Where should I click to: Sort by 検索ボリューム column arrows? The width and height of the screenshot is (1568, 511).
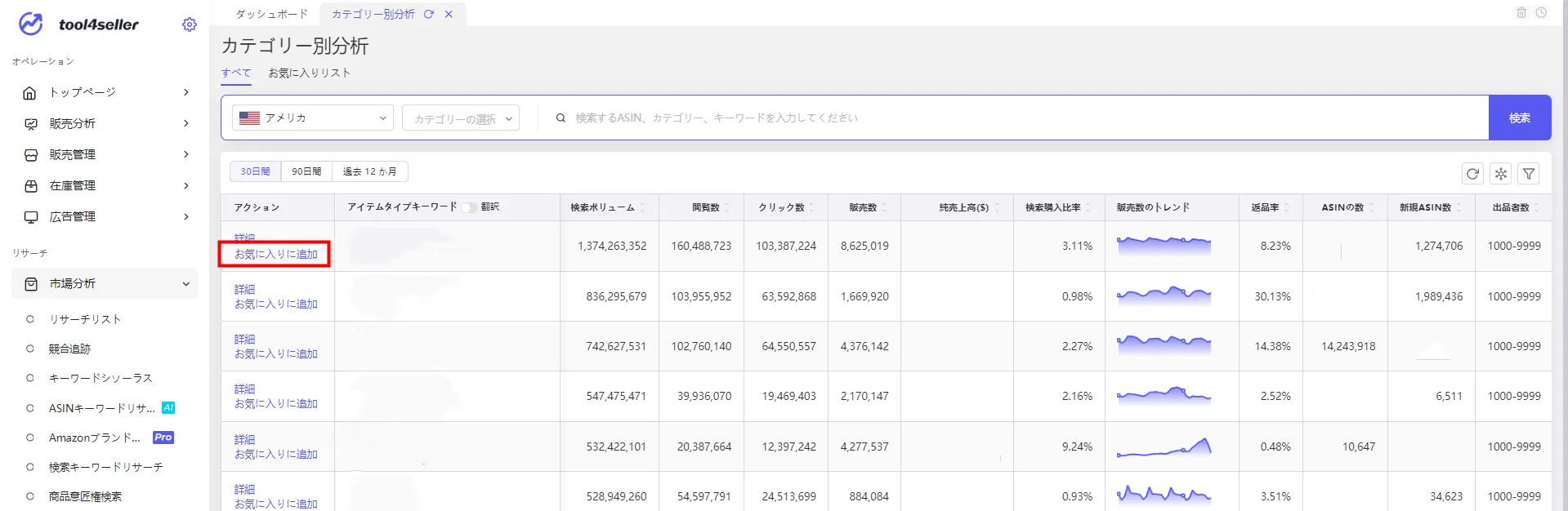click(642, 207)
